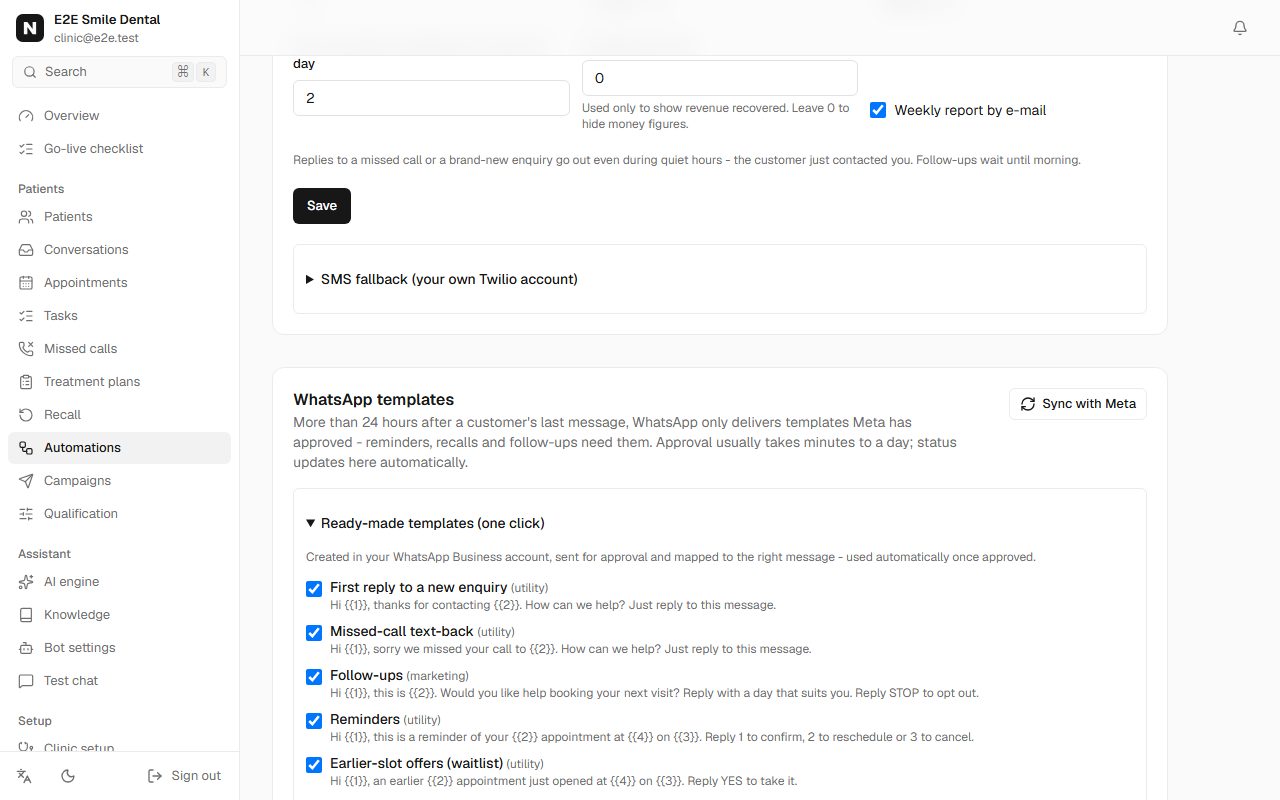Open the E2E Smile Dental account switcher
Screen dimensions: 1280x800
[120, 28]
